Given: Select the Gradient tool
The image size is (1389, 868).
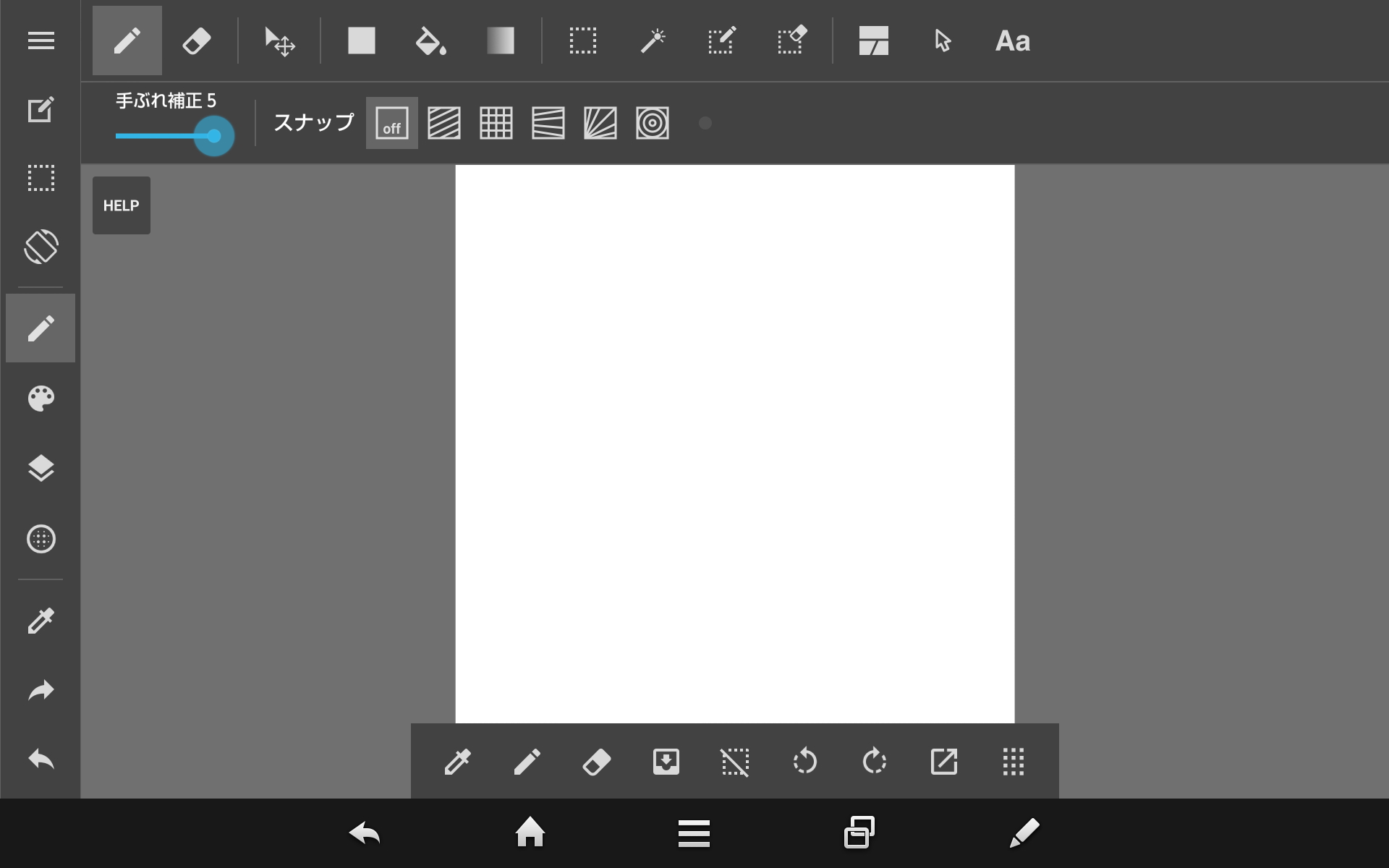Looking at the screenshot, I should click(500, 41).
